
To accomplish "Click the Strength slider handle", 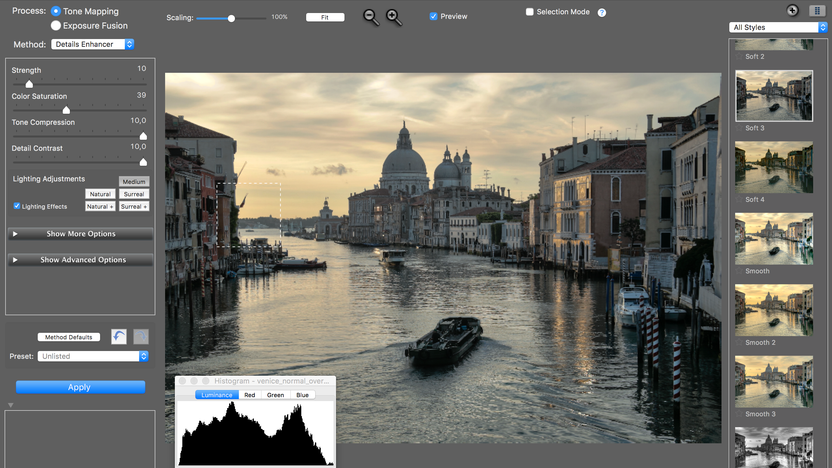I will (29, 84).
